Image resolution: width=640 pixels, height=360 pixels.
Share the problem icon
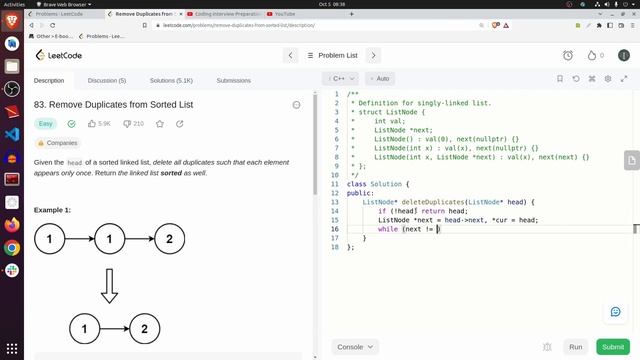click(180, 124)
